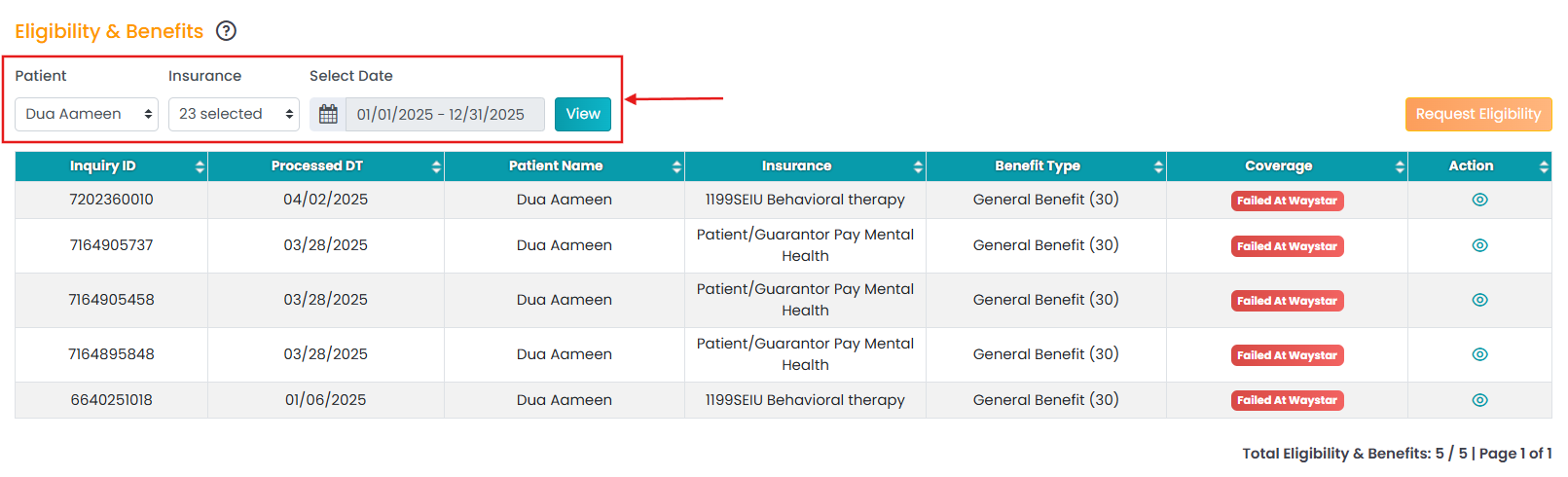This screenshot has height=477, width=1568.
Task: Click Failed At Waystar badge for 7202360010
Action: [x=1287, y=201]
